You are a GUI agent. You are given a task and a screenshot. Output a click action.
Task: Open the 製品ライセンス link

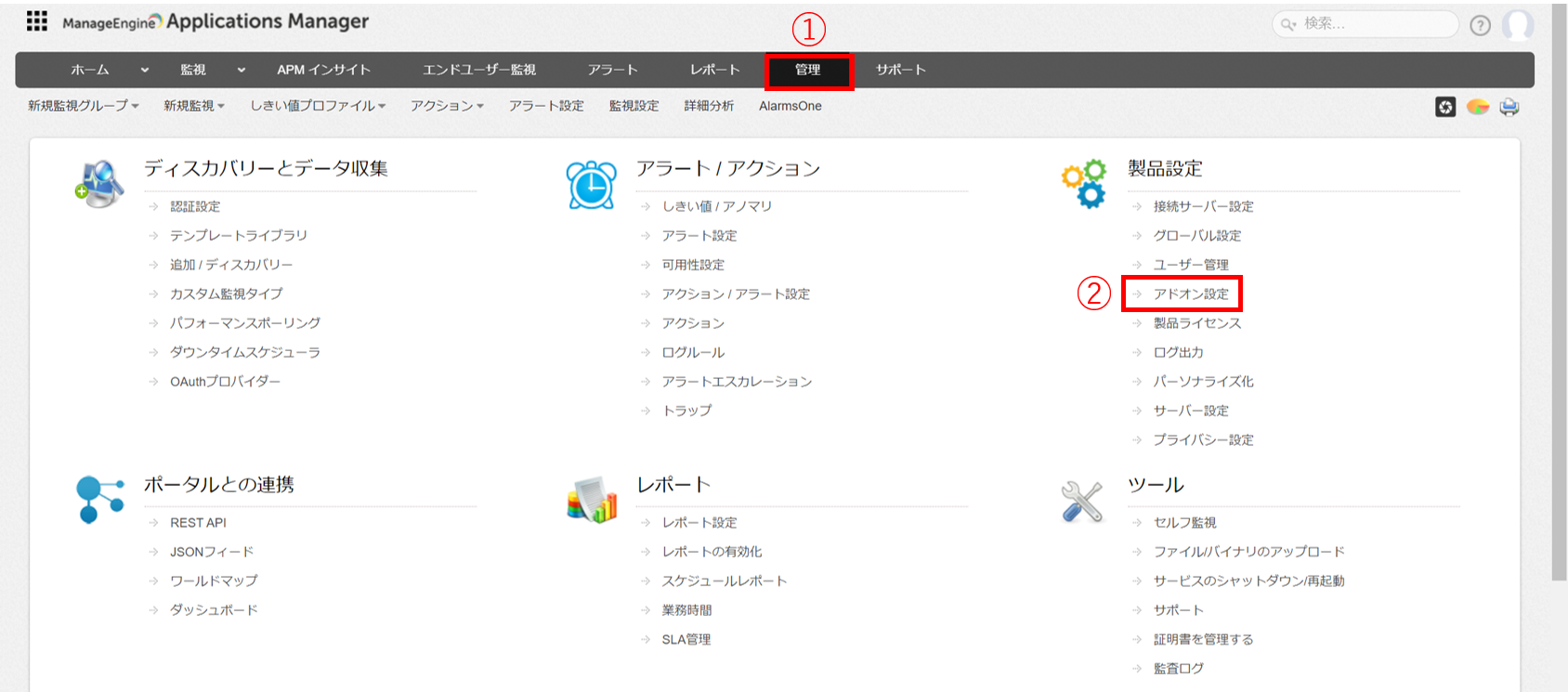(x=1197, y=323)
